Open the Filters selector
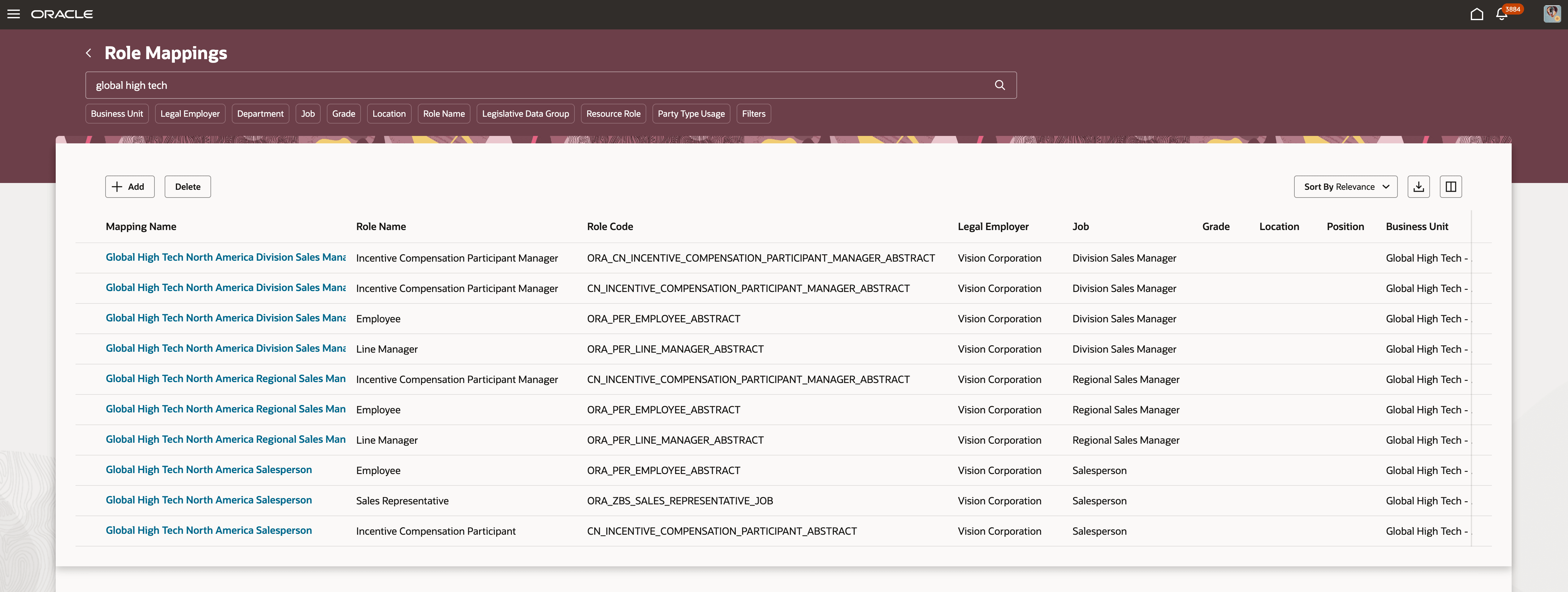This screenshot has width=1568, height=592. click(754, 113)
